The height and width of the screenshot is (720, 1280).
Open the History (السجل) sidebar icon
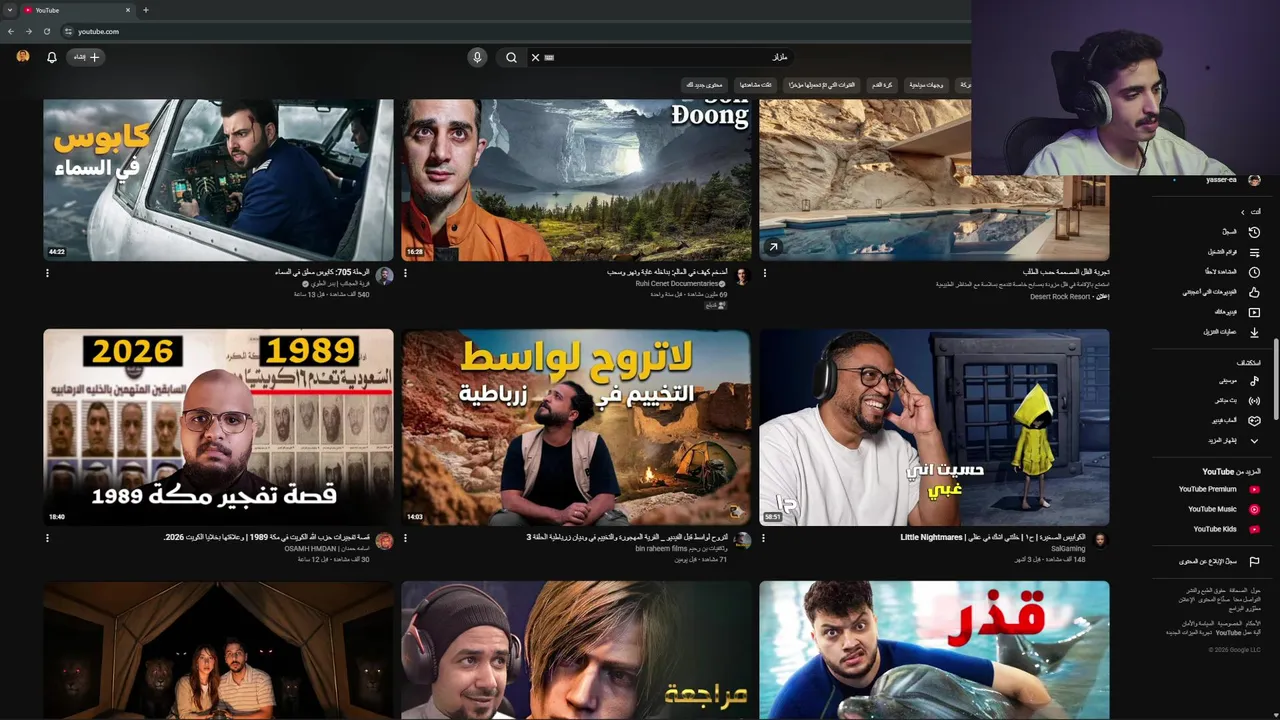click(x=1254, y=232)
